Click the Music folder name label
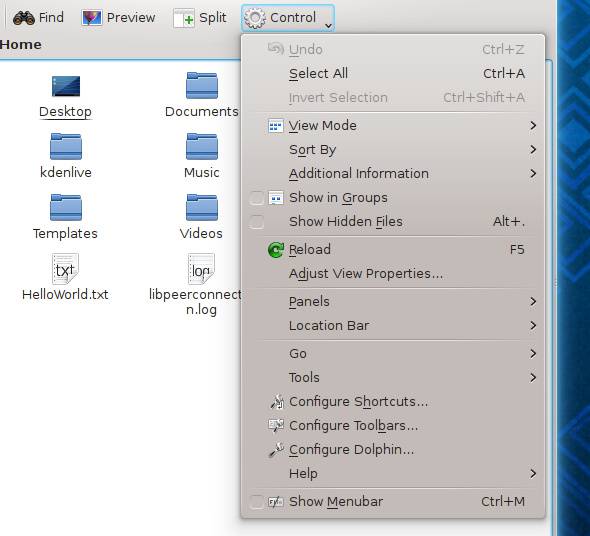Screen dimensions: 590x536 (x=202, y=173)
